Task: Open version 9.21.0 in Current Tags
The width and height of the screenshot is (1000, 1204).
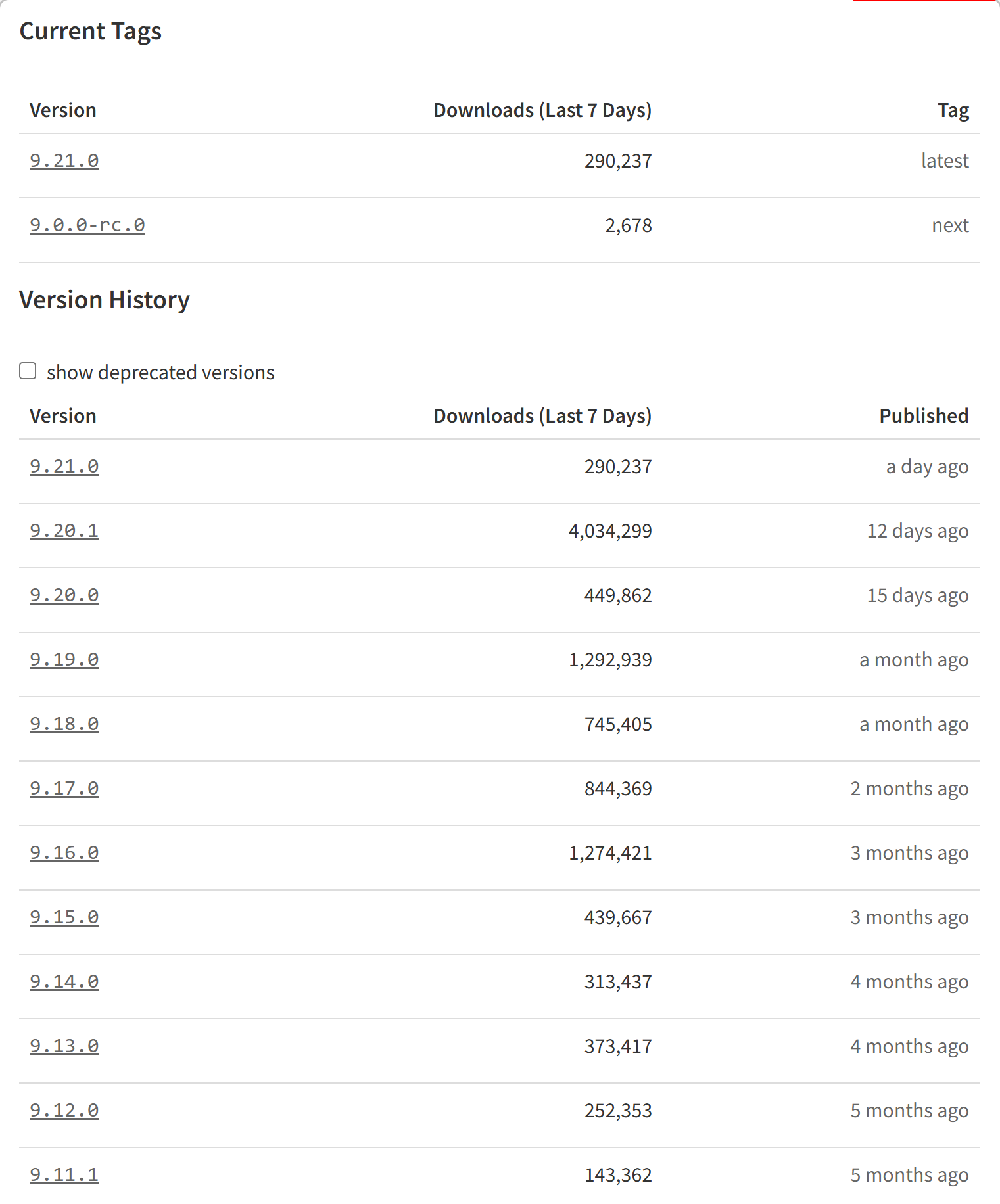Action: coord(64,161)
